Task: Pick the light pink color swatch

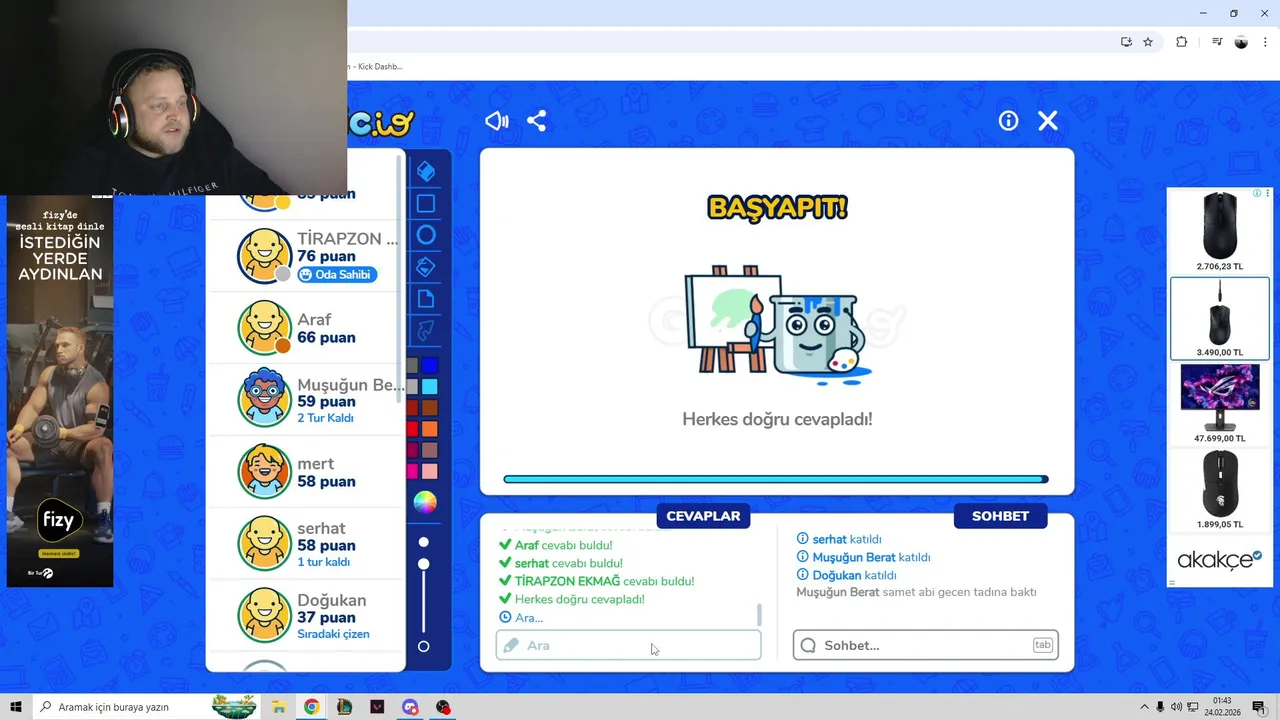Action: [429, 471]
